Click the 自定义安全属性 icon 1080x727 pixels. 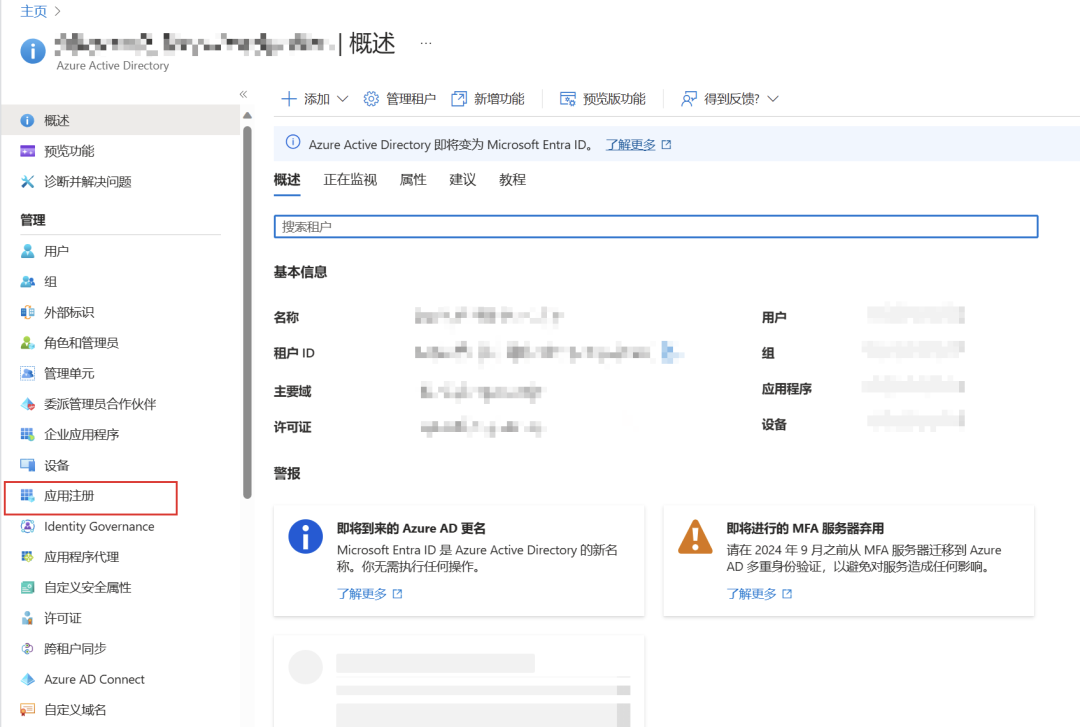[x=27, y=587]
